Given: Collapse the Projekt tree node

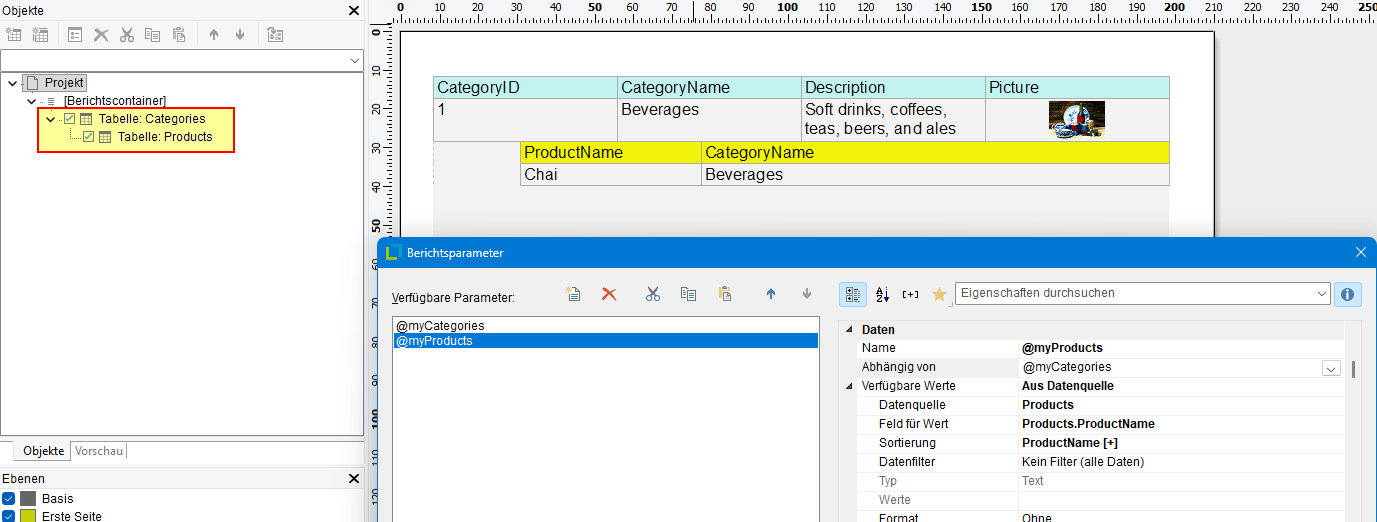Looking at the screenshot, I should click(12, 83).
